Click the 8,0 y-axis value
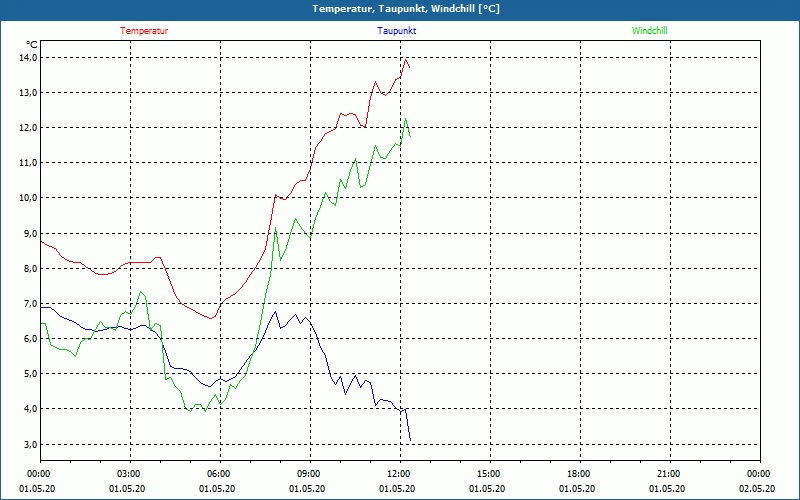This screenshot has height=500, width=800. [31, 268]
